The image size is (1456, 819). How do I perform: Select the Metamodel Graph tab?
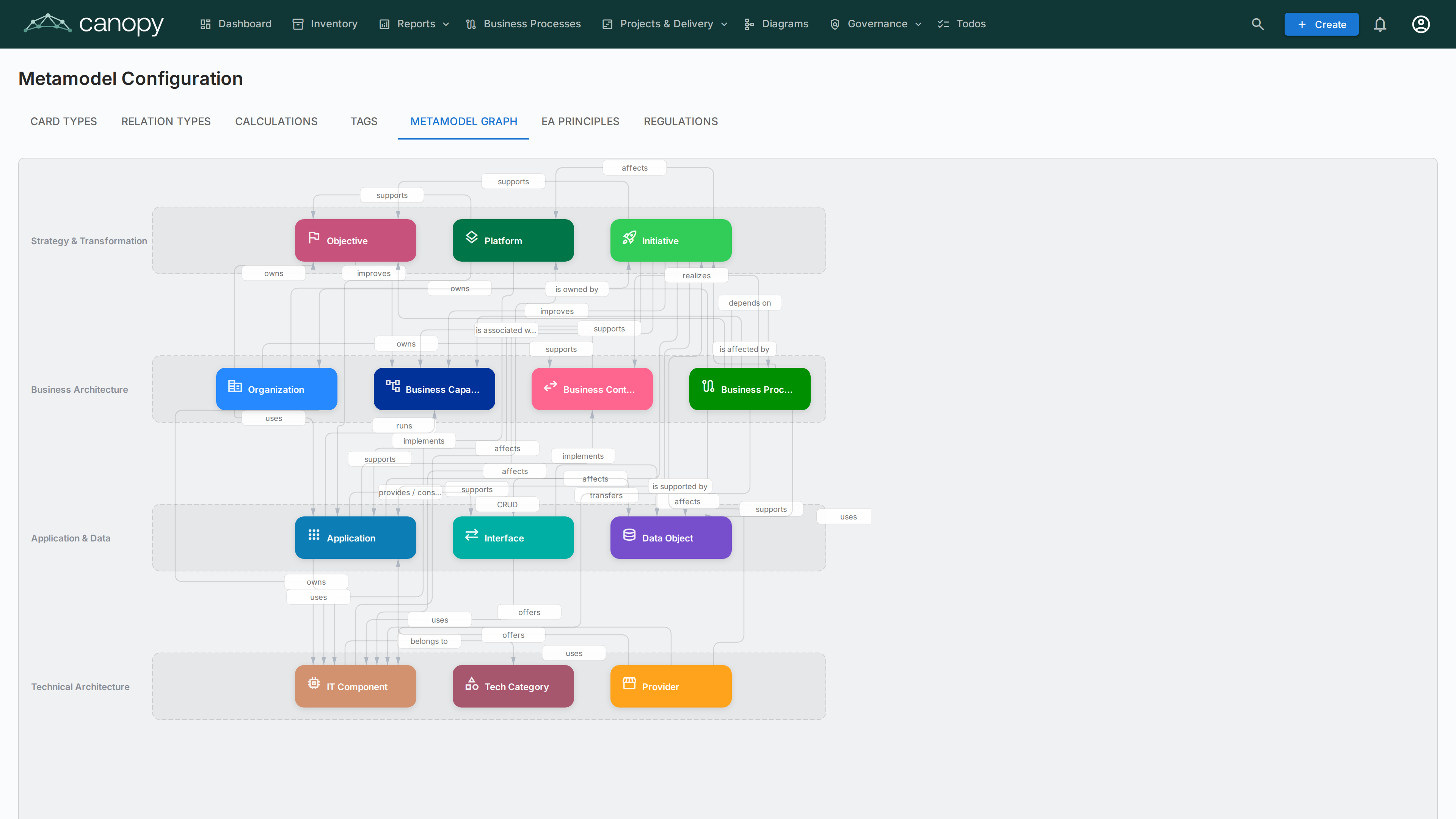(x=463, y=121)
